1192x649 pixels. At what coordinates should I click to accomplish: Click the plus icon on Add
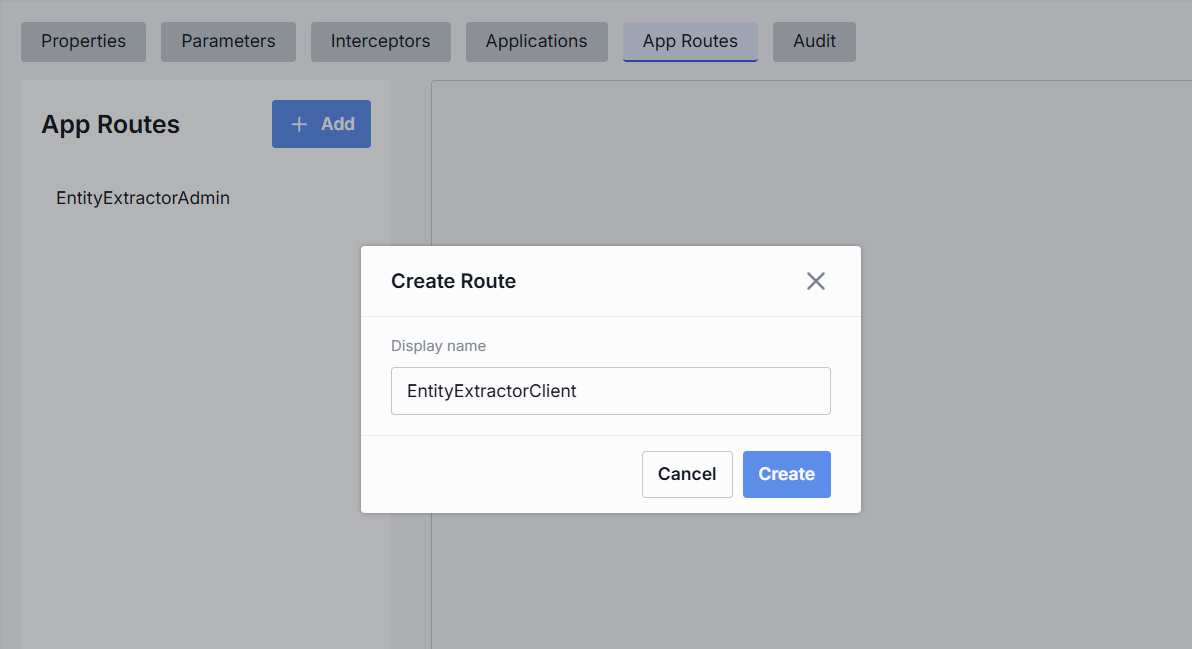click(299, 124)
